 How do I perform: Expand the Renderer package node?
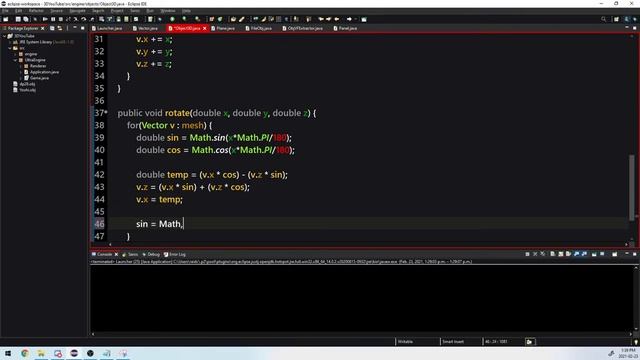point(20,66)
